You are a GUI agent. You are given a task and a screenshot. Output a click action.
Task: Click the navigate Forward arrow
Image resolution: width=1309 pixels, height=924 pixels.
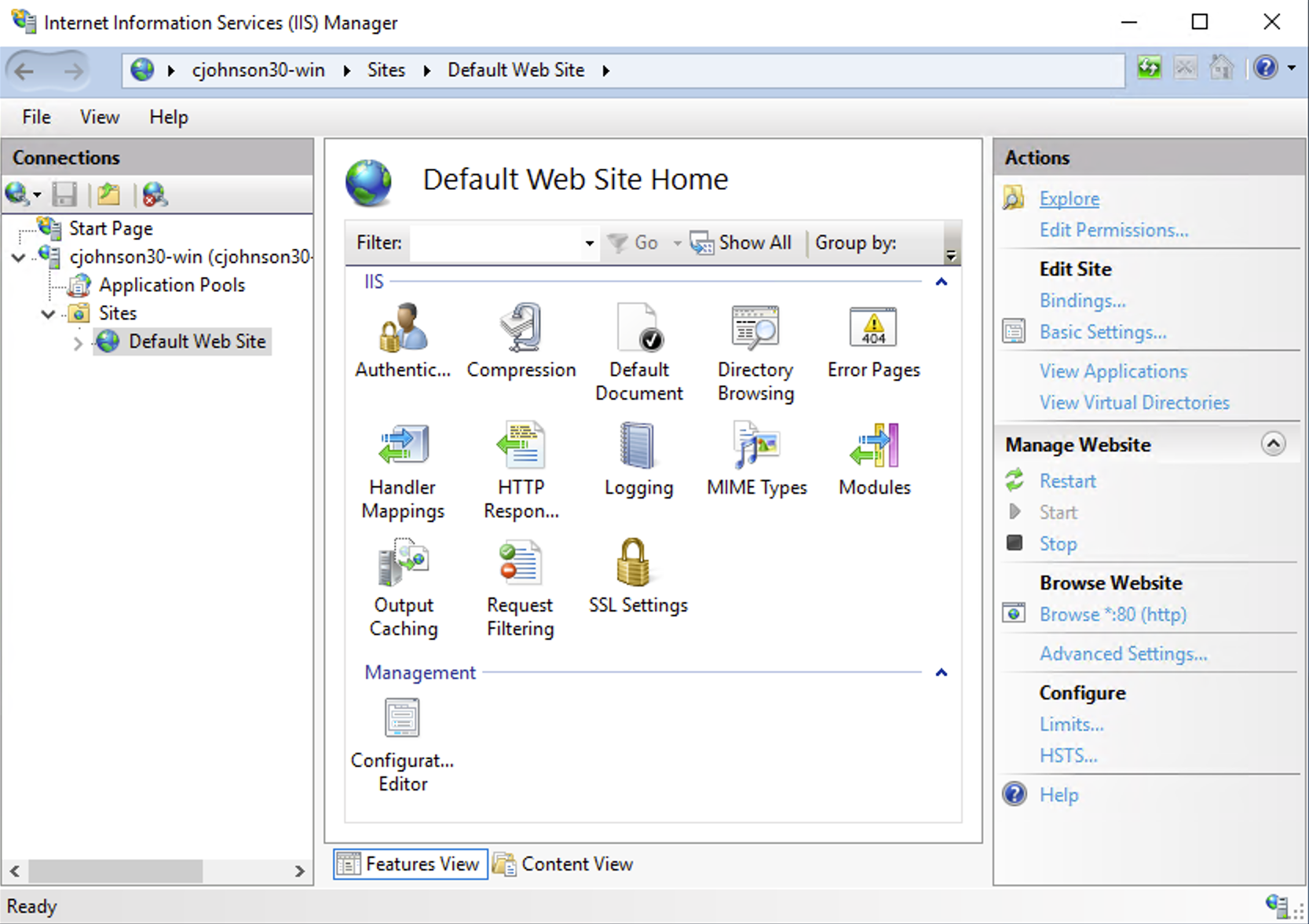point(73,71)
